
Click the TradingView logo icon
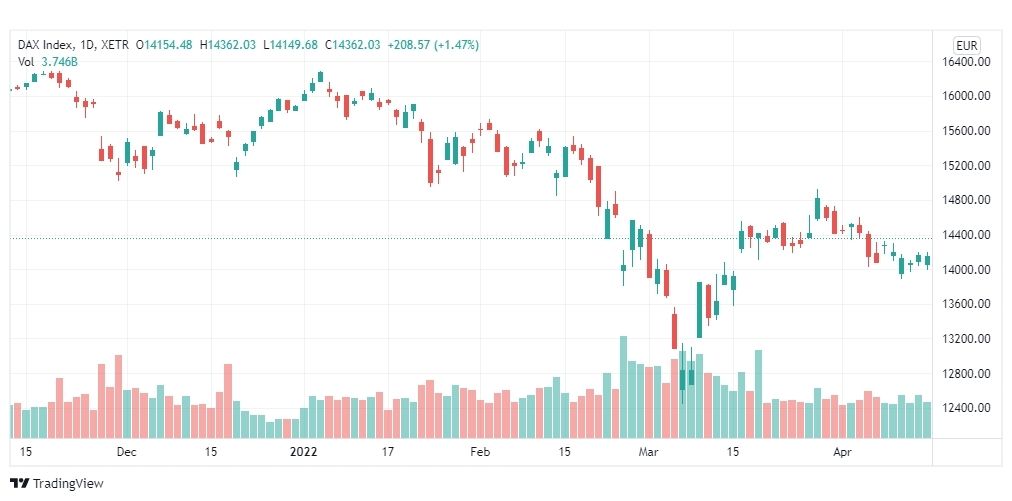tap(19, 484)
